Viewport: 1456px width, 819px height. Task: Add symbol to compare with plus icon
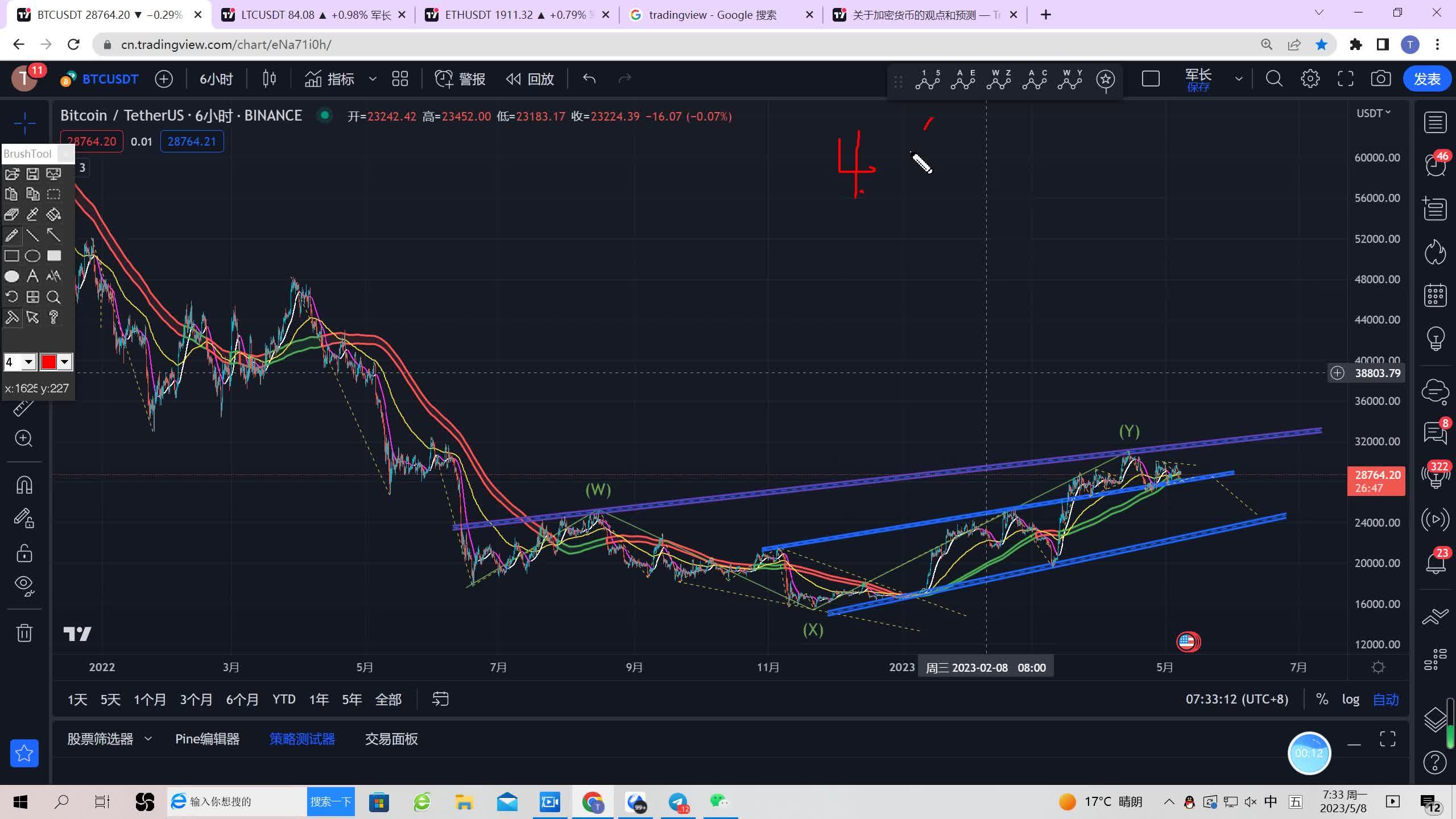pos(164,79)
